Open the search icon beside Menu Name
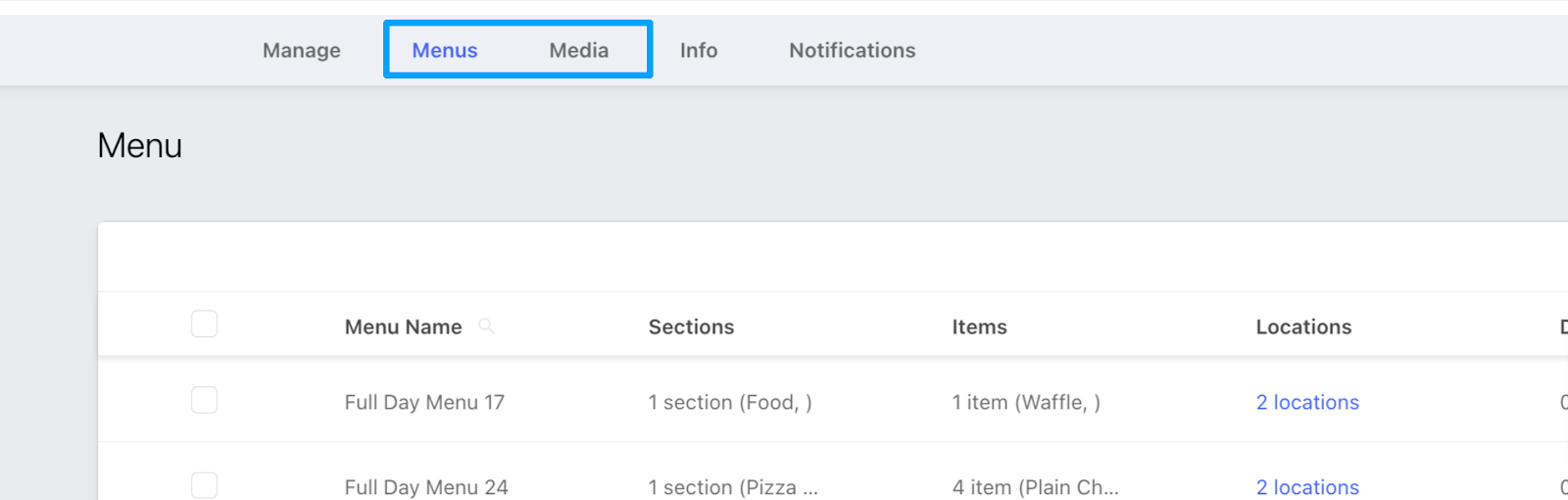Viewport: 1568px width, 500px height. click(x=486, y=326)
